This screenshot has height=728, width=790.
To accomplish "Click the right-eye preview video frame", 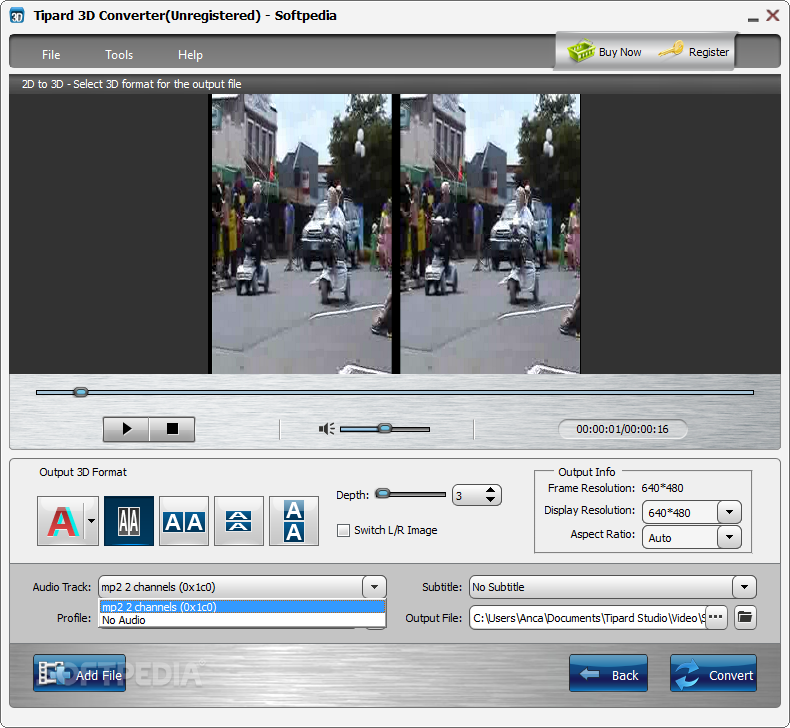I will 490,234.
